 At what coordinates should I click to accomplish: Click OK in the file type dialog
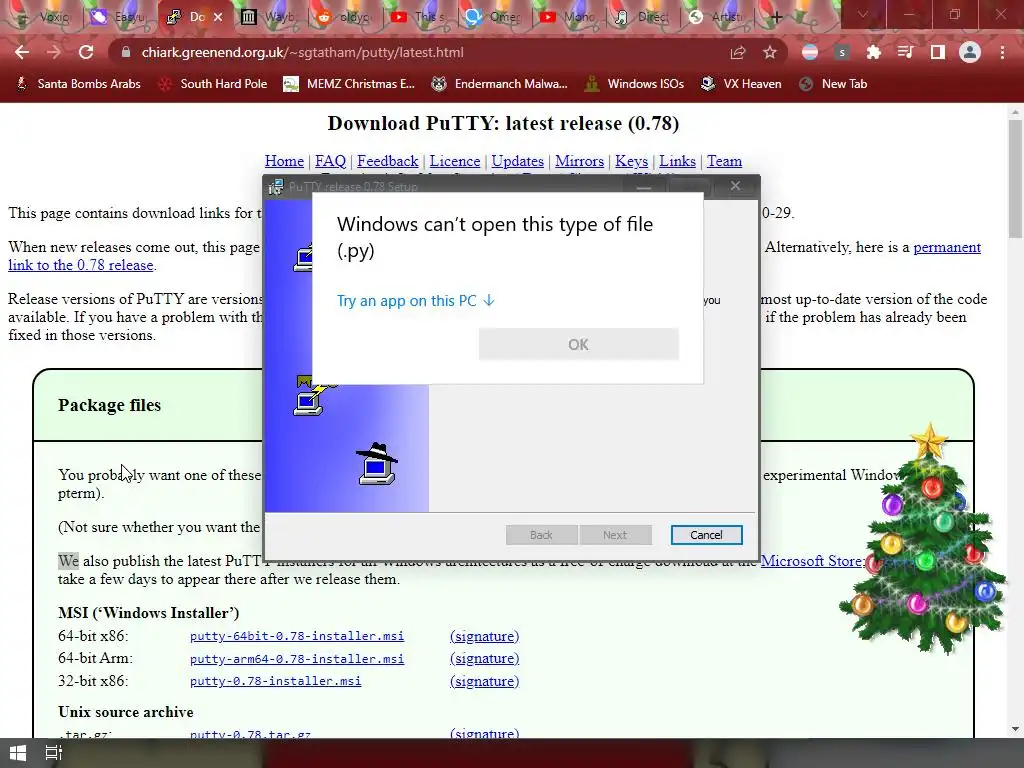(x=578, y=344)
